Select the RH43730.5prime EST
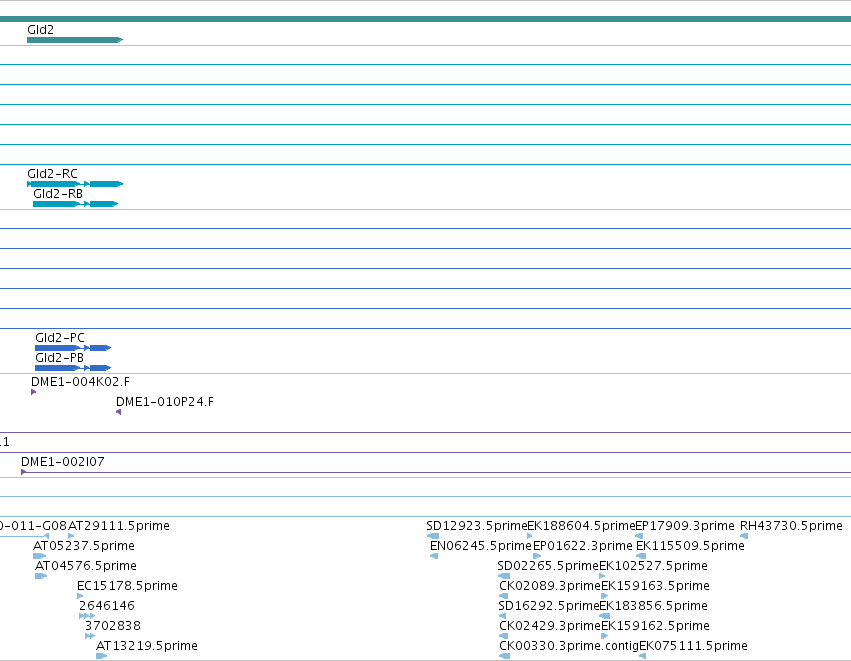 click(744, 536)
